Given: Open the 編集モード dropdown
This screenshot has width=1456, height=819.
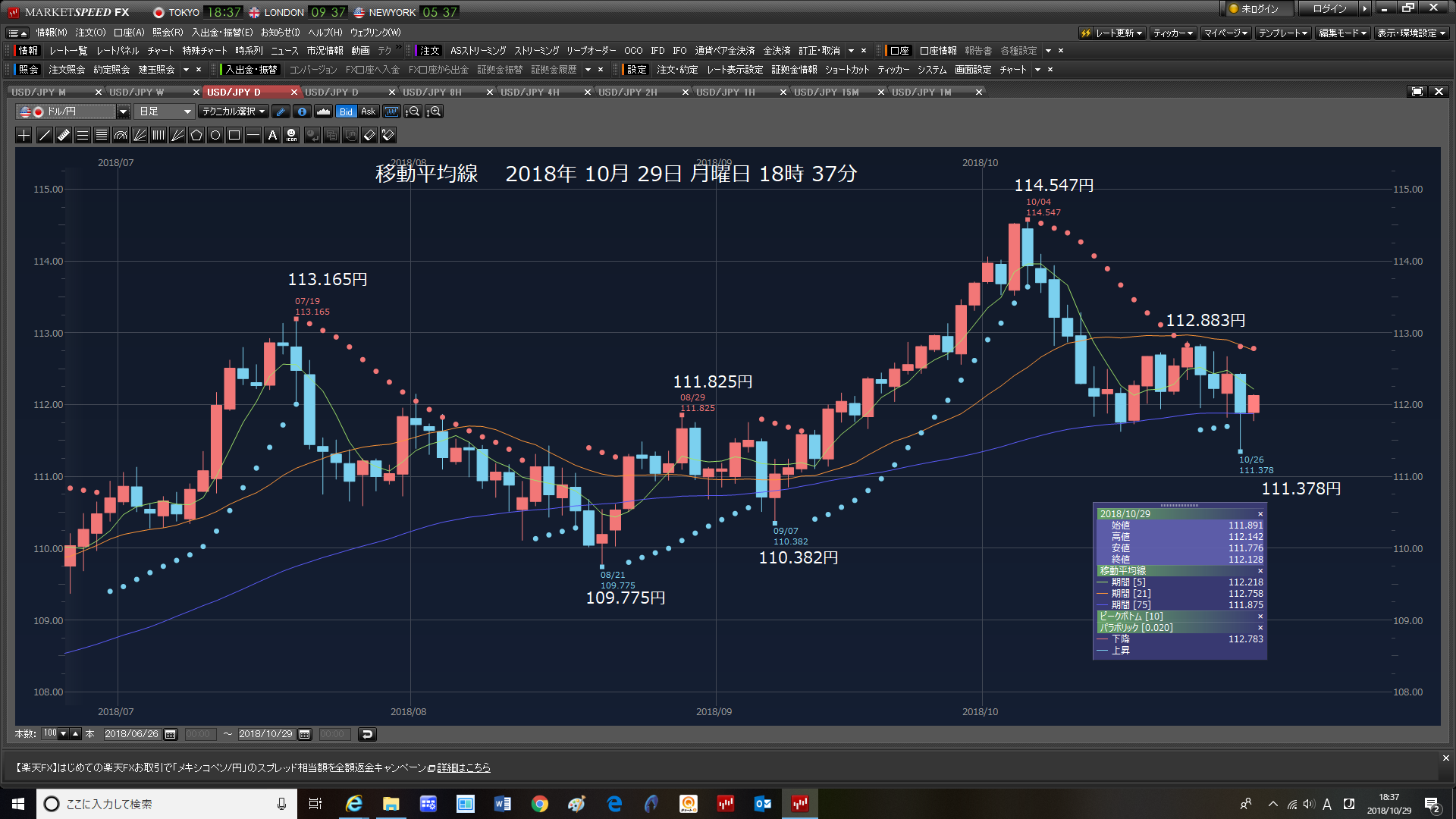Looking at the screenshot, I should (1342, 33).
